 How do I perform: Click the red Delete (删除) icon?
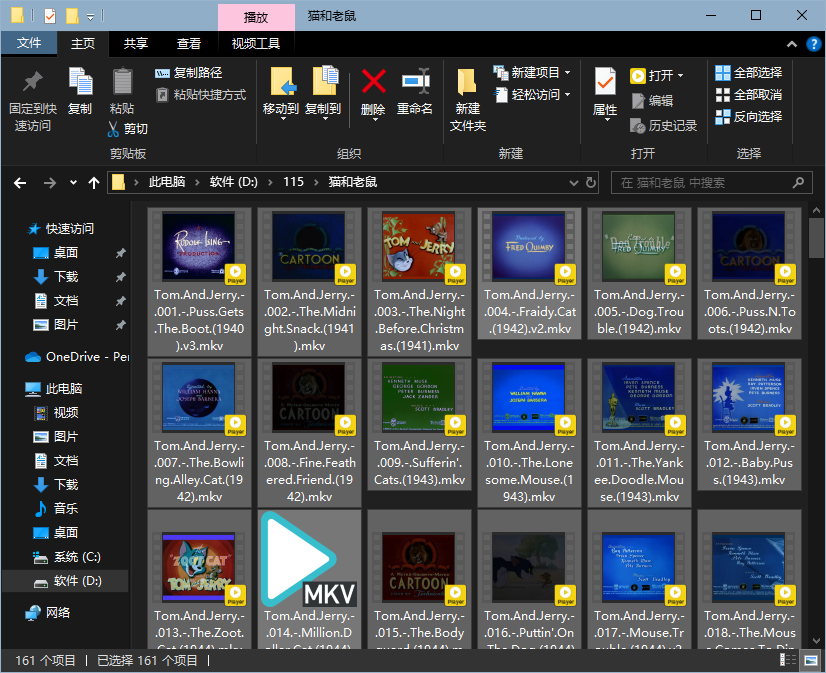(x=373, y=82)
